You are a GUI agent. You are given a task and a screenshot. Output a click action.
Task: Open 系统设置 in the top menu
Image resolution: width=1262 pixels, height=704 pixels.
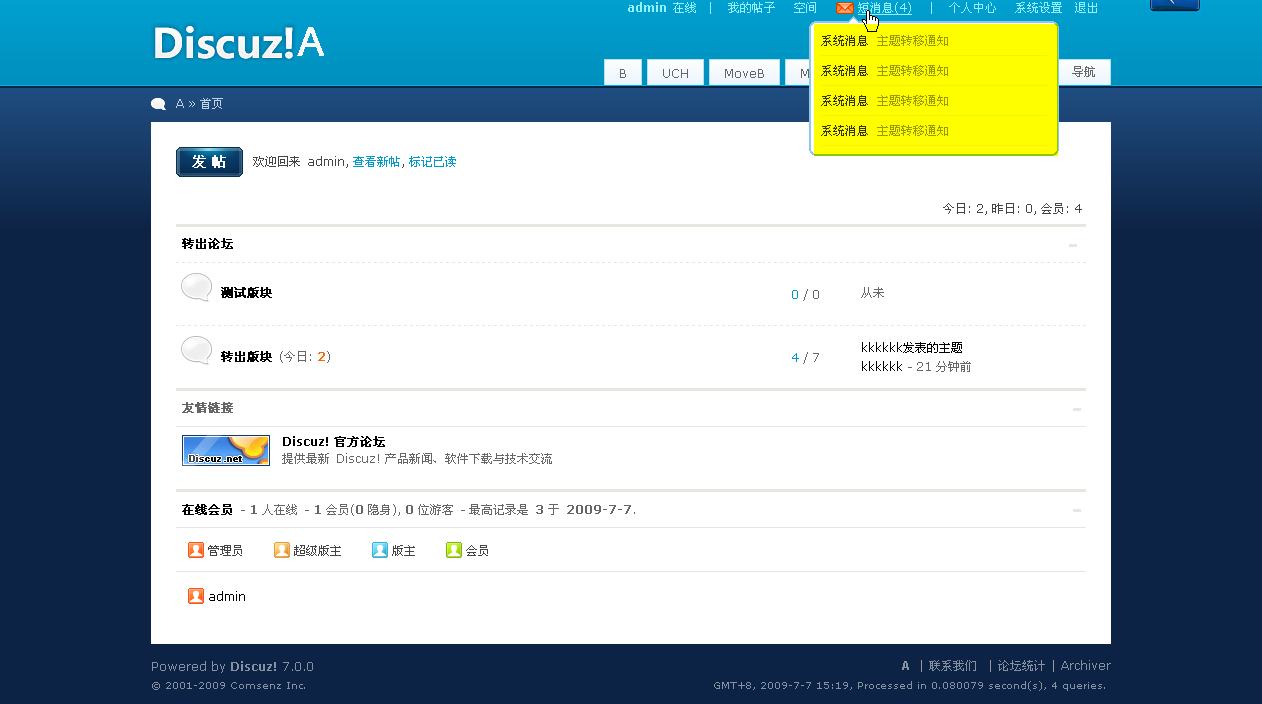[1038, 8]
